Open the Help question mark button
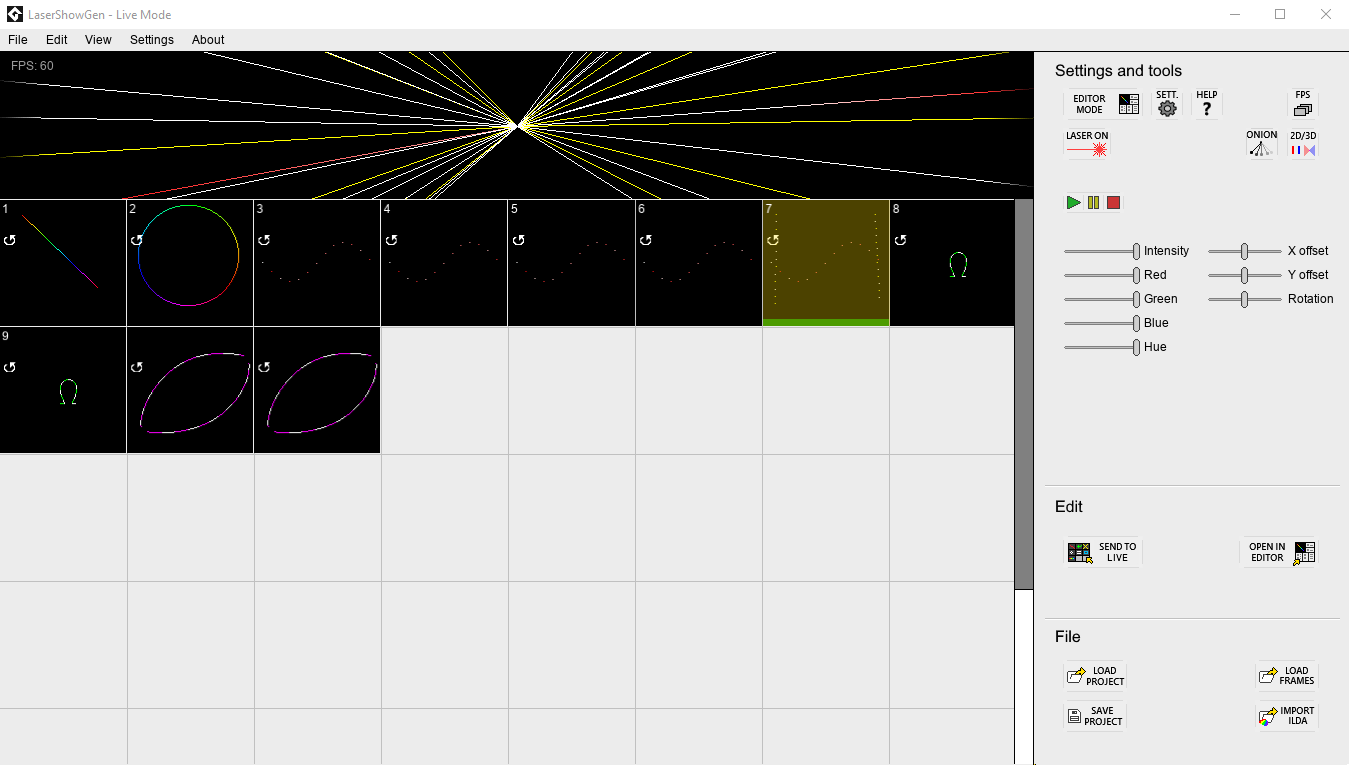This screenshot has height=765, width=1350. [x=1207, y=104]
